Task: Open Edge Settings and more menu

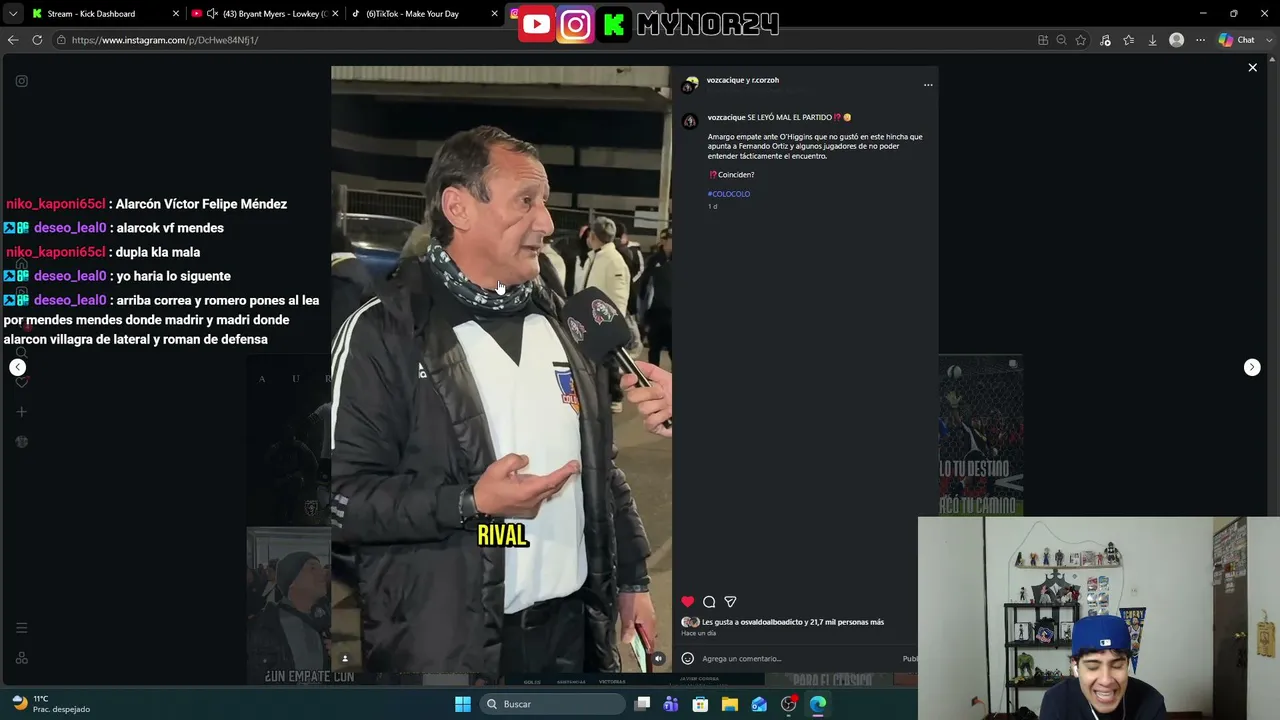Action: pos(1200,40)
